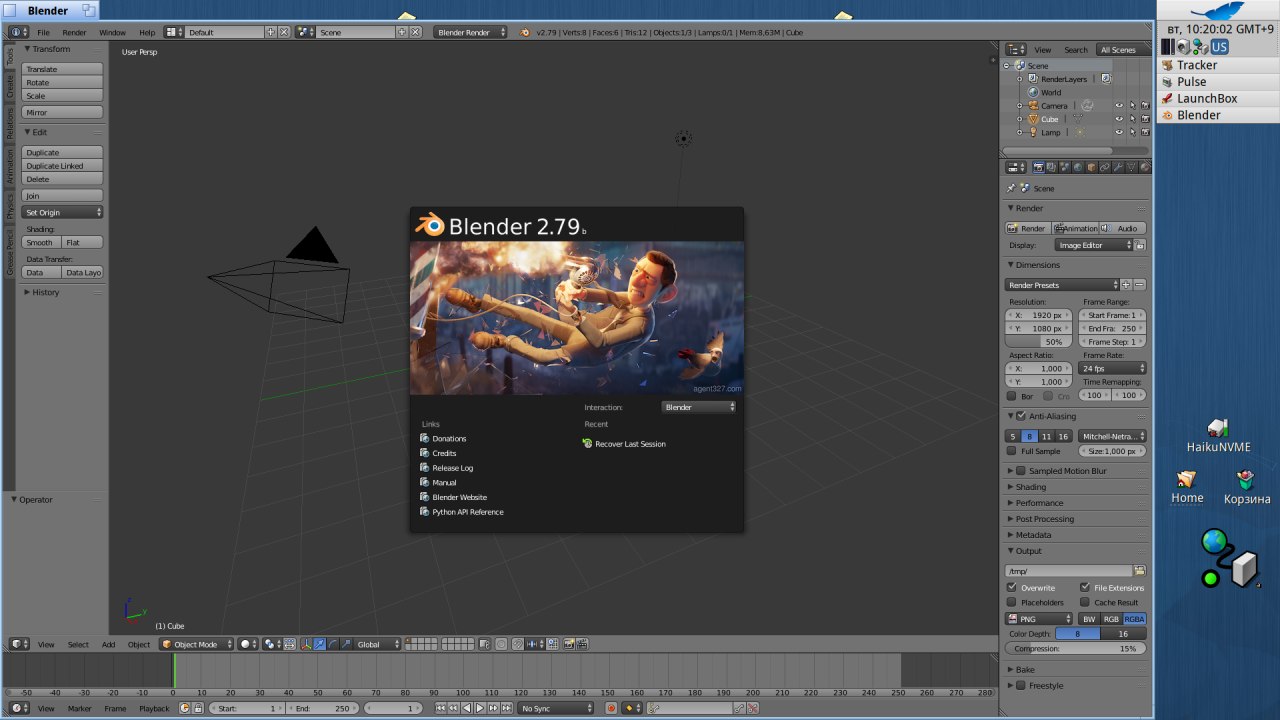Toggle visibility eye for the Camera object
The height and width of the screenshot is (720, 1280).
pyautogui.click(x=1119, y=106)
